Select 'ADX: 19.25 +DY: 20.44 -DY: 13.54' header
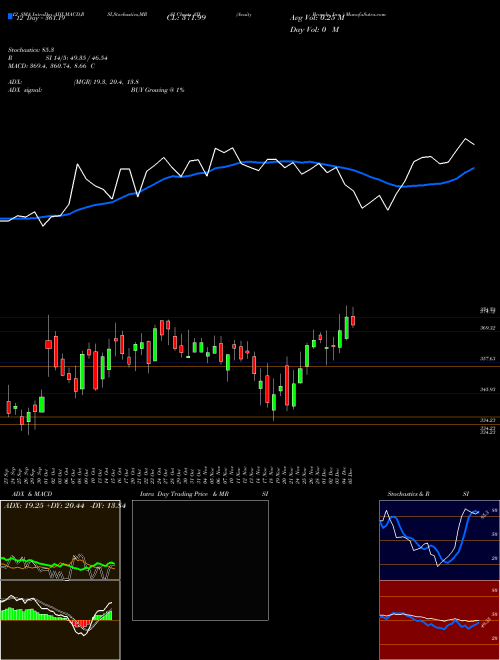Screen dimensions: 500x660 point(65,506)
